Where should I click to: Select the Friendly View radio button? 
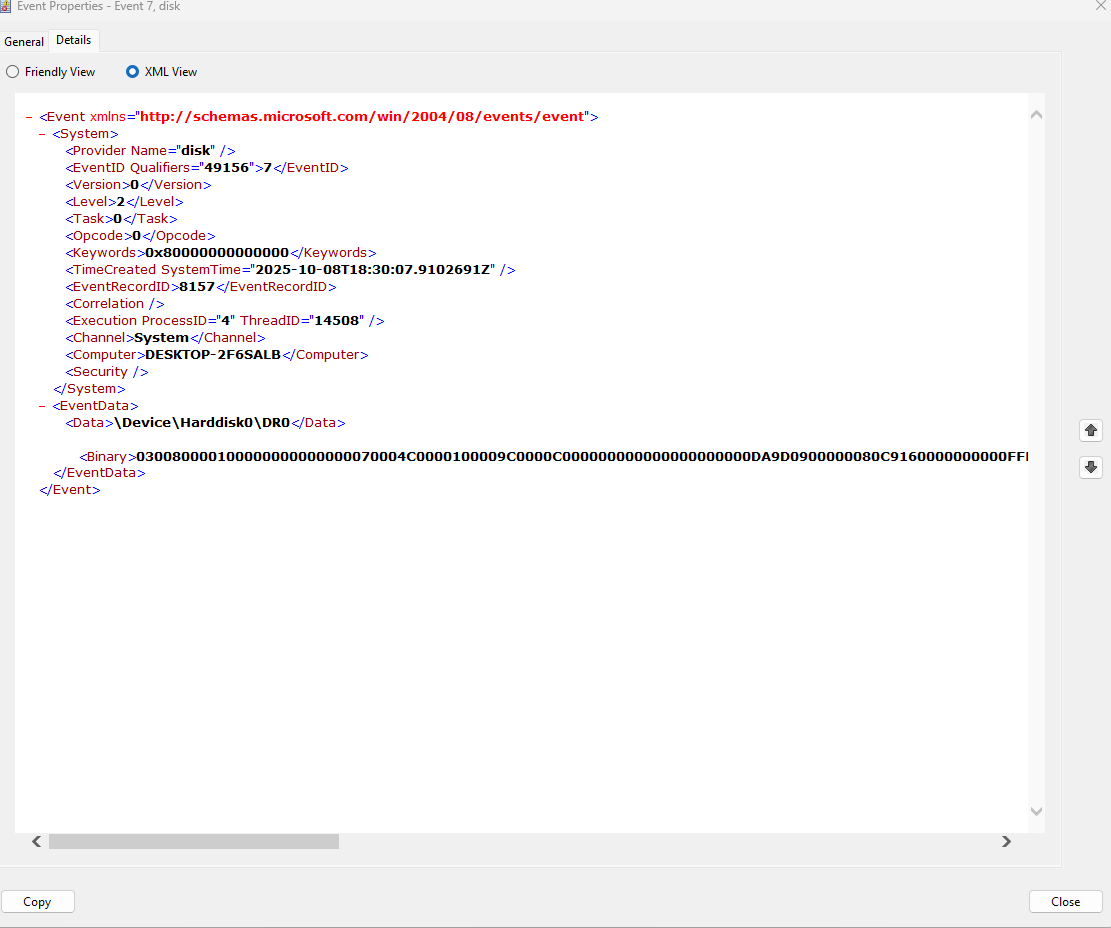12,72
